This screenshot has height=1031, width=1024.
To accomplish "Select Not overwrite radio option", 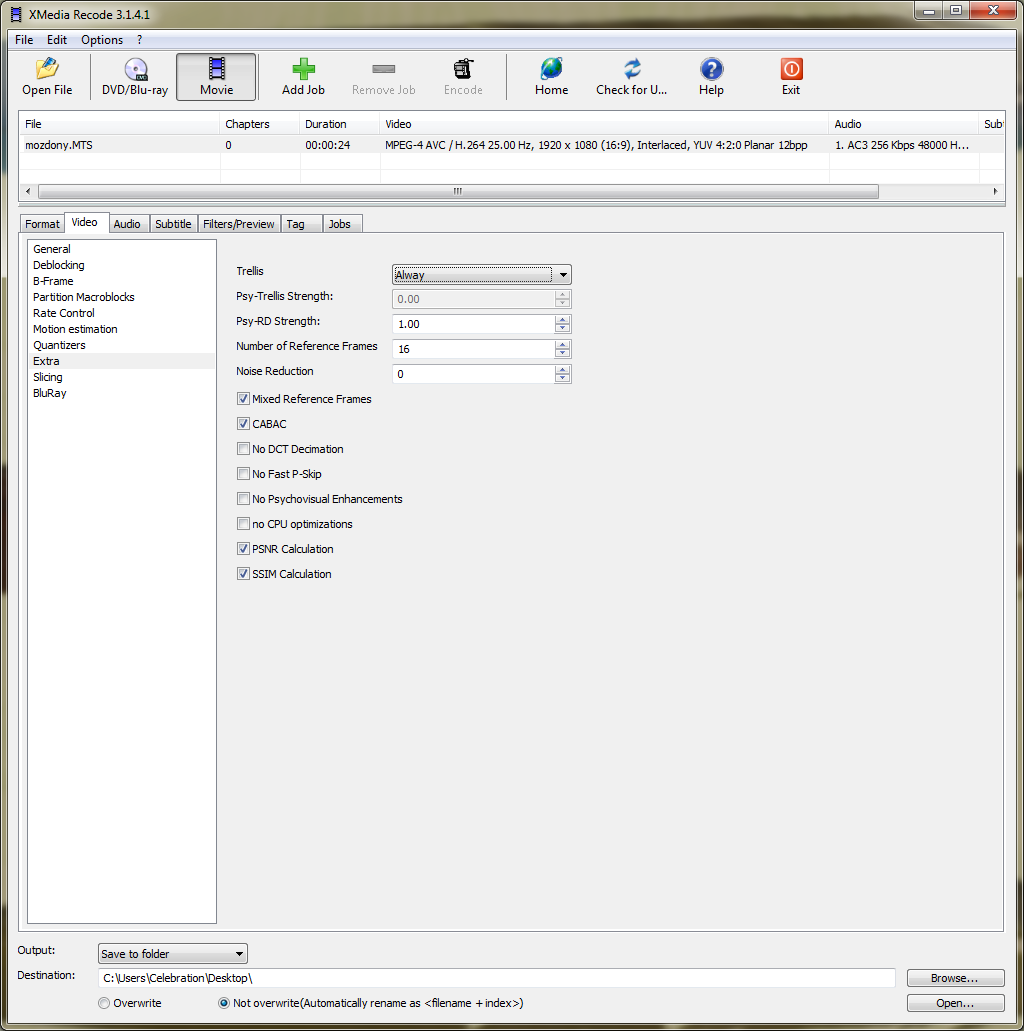I will click(x=224, y=1003).
